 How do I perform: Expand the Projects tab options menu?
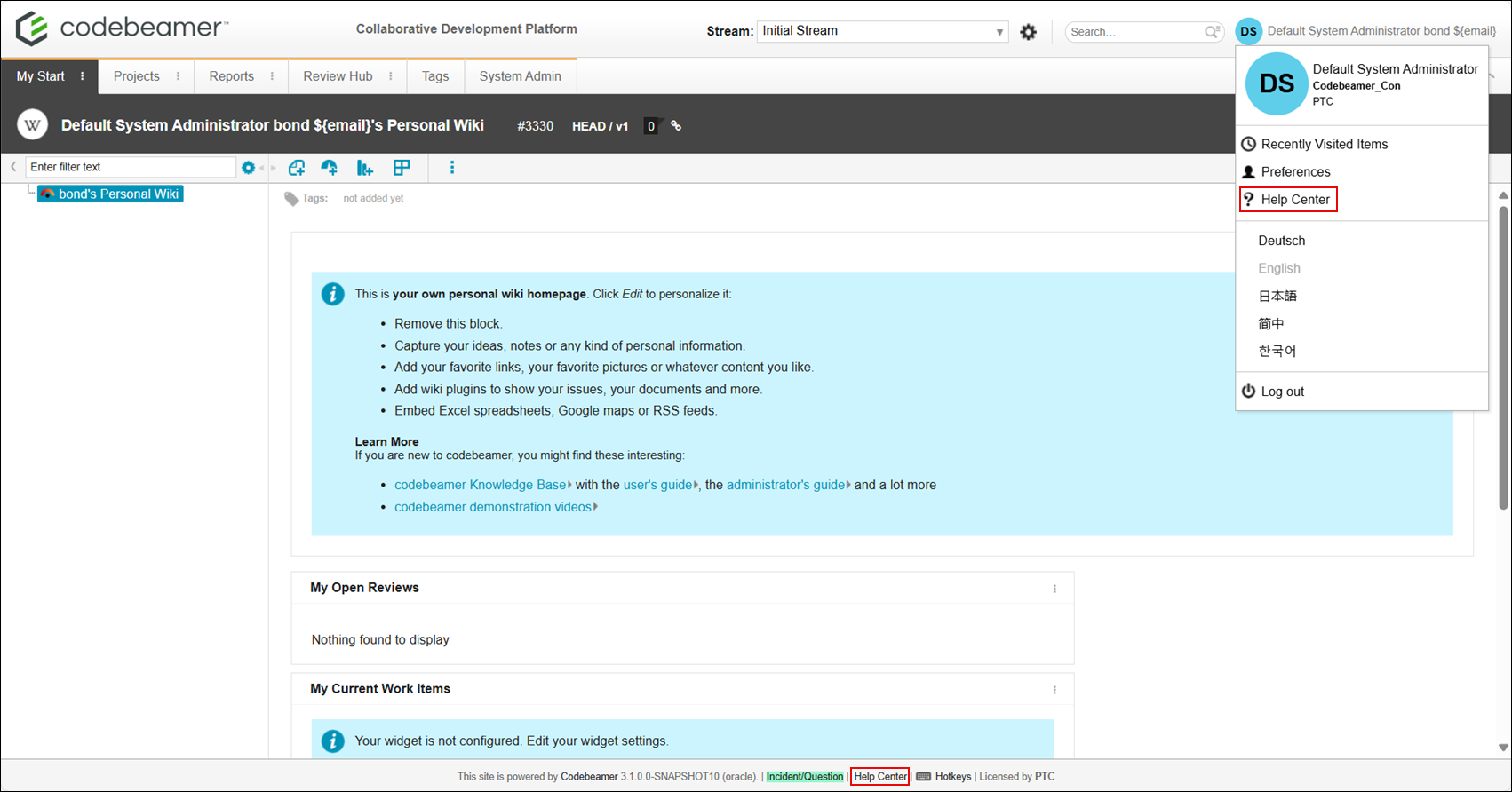coord(178,76)
